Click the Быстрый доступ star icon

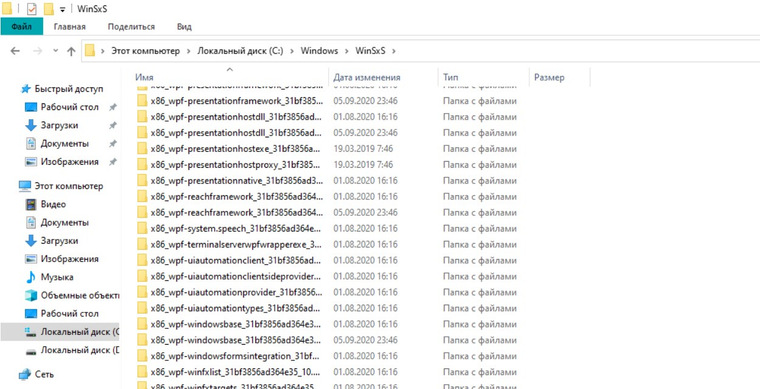coord(26,89)
